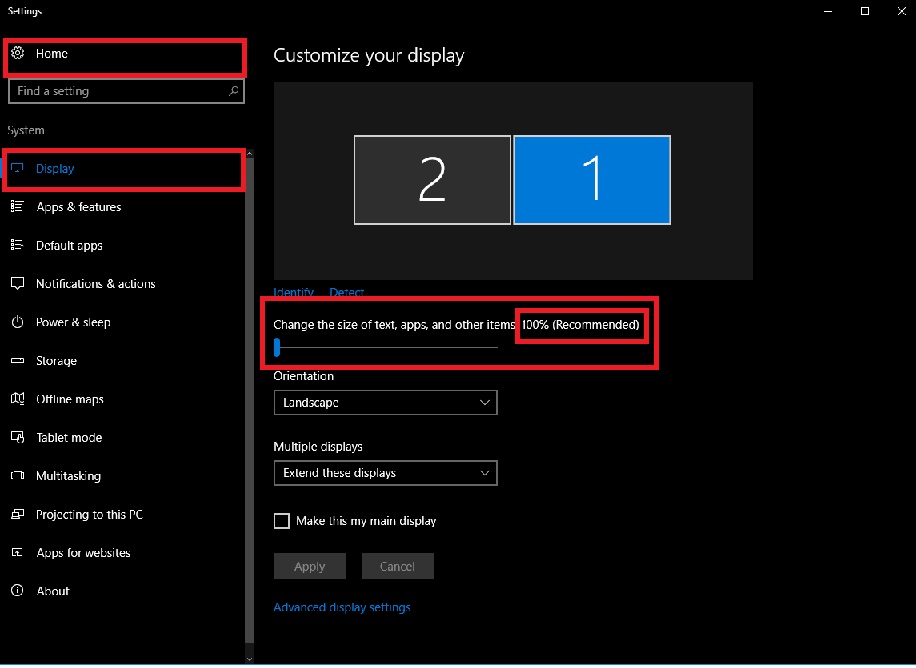
Task: Click the Notifications & actions speech-bubble icon
Action: point(17,284)
